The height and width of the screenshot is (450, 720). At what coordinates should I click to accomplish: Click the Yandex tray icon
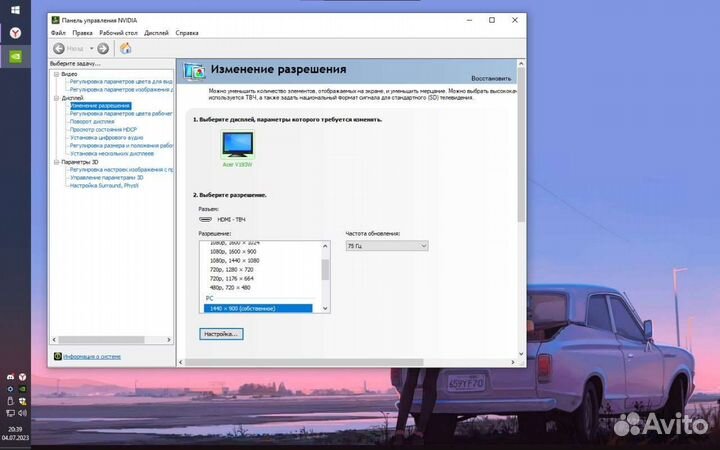coord(22,377)
